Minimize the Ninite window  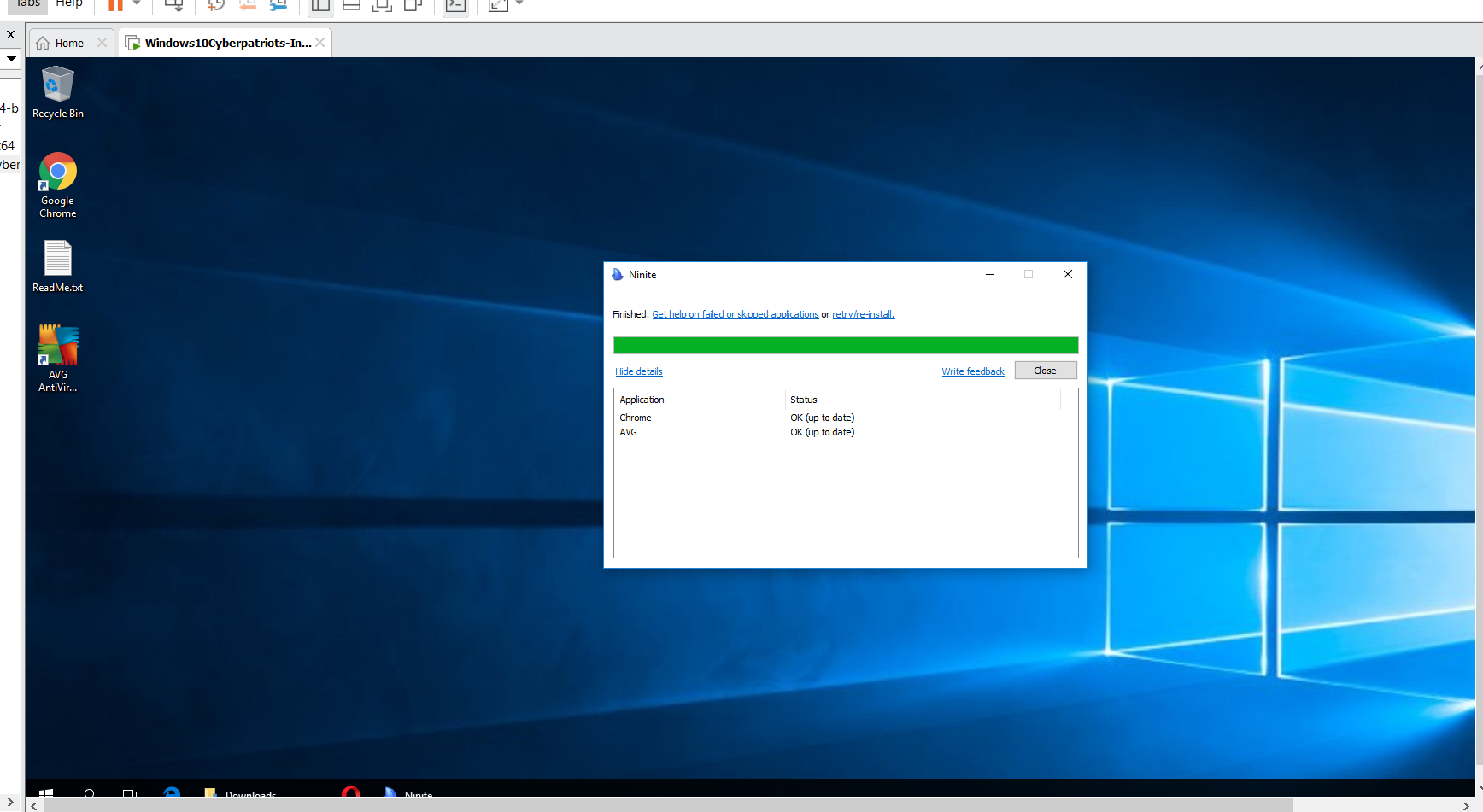990,274
